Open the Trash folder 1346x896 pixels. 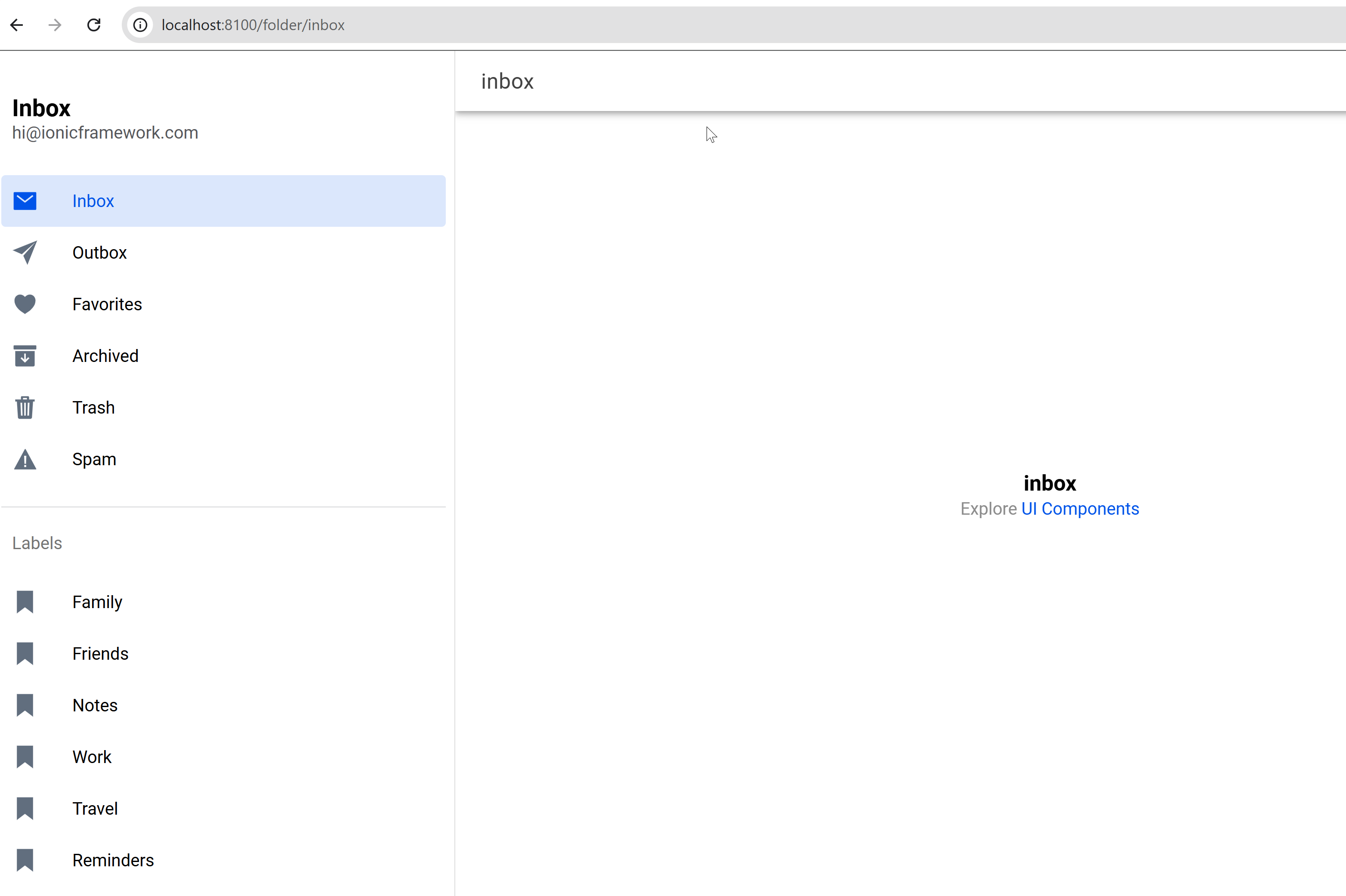coord(93,408)
